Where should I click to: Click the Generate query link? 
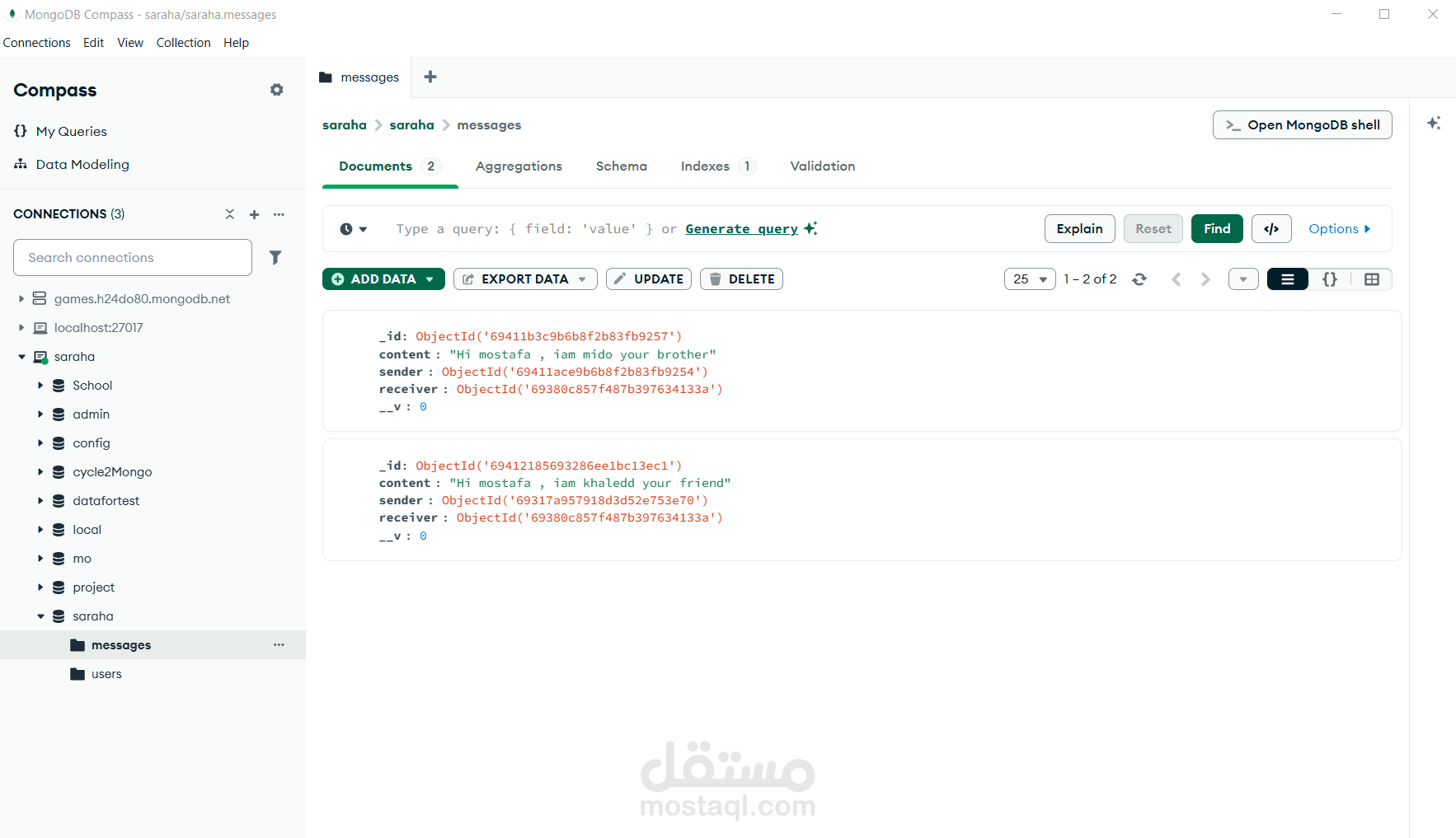tap(742, 229)
